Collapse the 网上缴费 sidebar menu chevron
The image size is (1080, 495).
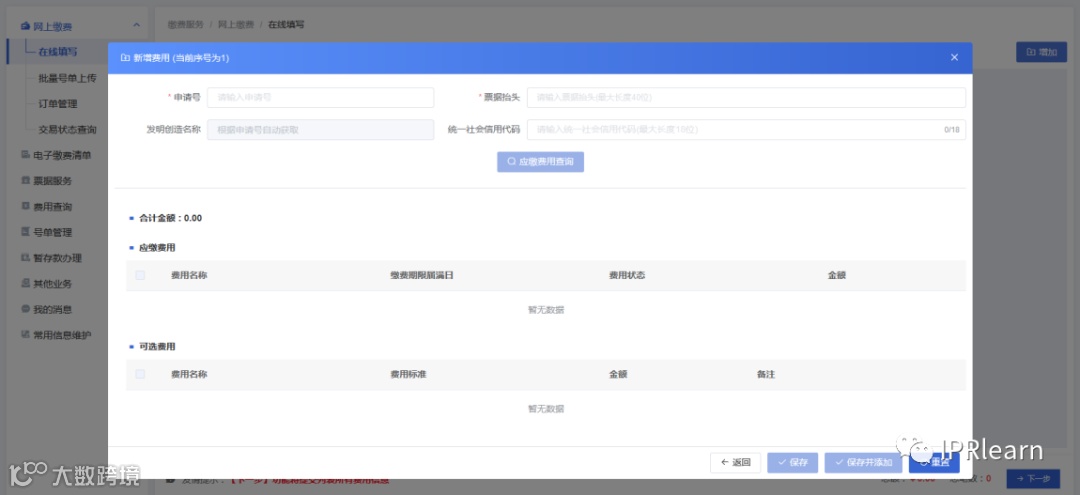click(136, 26)
